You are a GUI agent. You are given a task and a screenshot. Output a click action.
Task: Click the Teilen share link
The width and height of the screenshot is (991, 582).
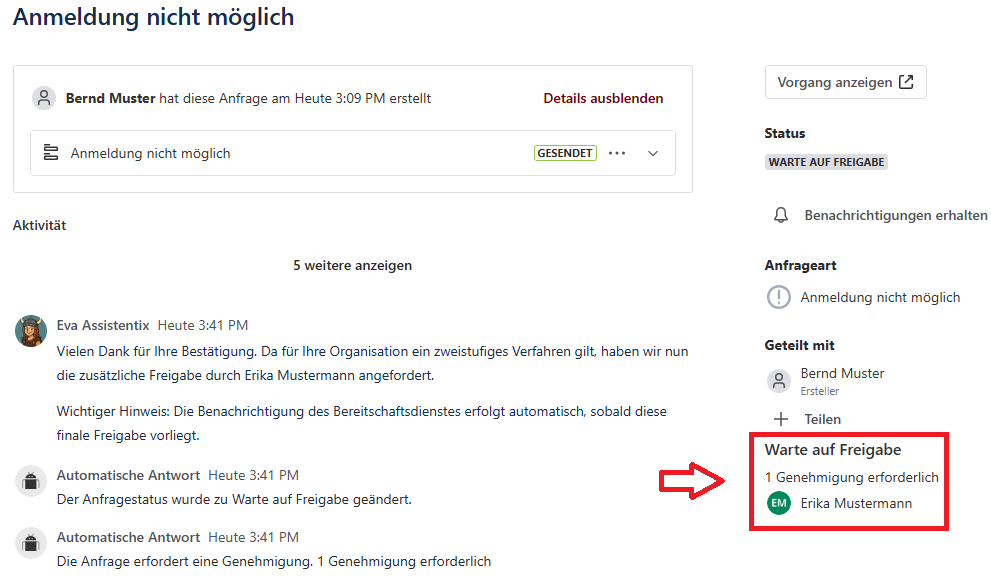pos(822,419)
